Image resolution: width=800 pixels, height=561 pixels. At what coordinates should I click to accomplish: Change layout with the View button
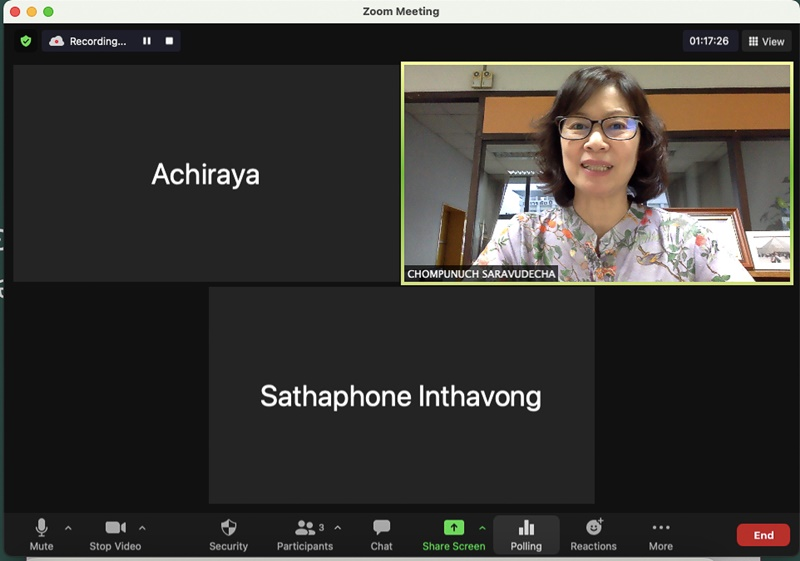click(x=766, y=41)
